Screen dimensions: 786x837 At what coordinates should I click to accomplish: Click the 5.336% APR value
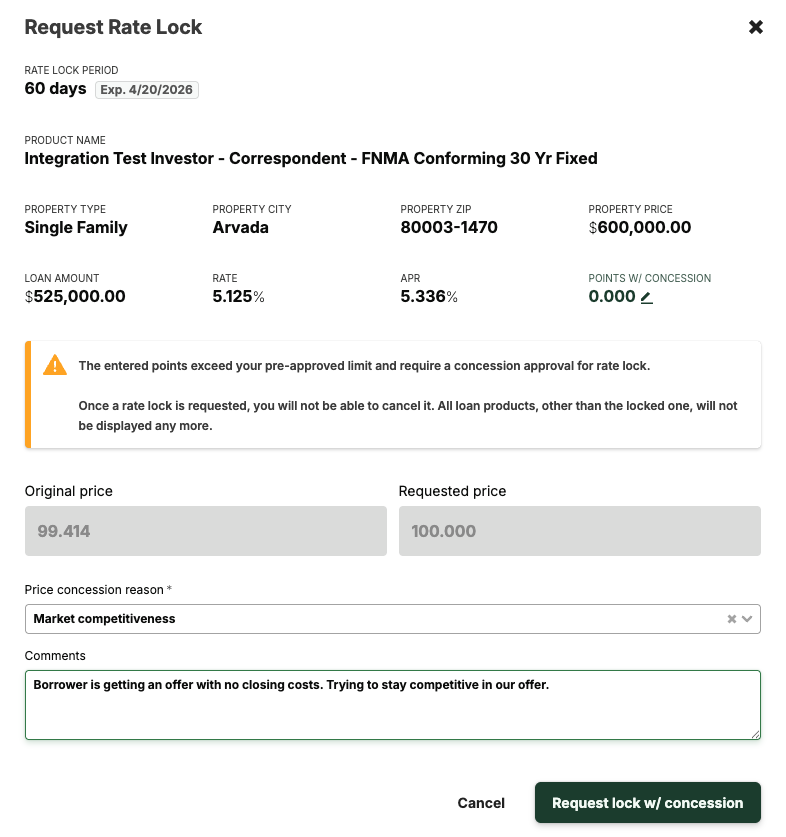(x=429, y=296)
